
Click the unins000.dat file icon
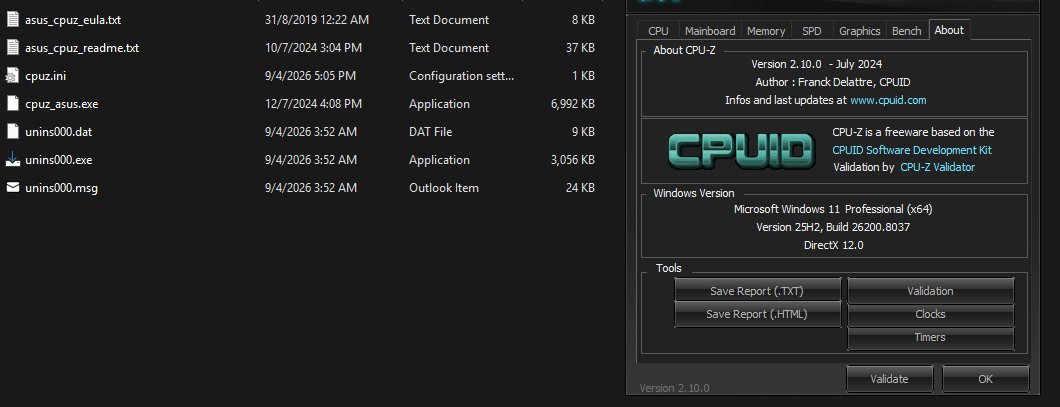[x=12, y=132]
